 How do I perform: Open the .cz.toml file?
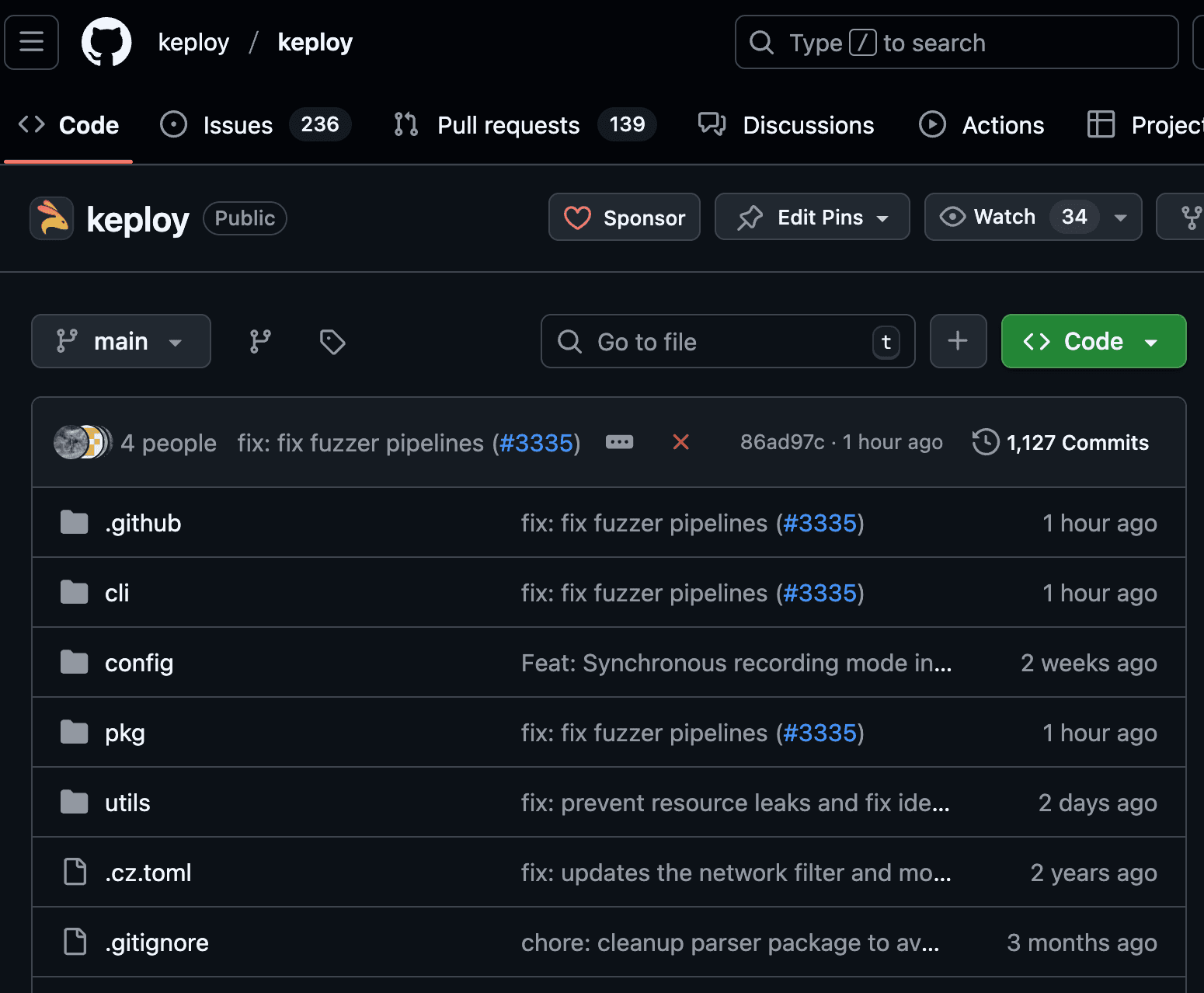pyautogui.click(x=148, y=873)
